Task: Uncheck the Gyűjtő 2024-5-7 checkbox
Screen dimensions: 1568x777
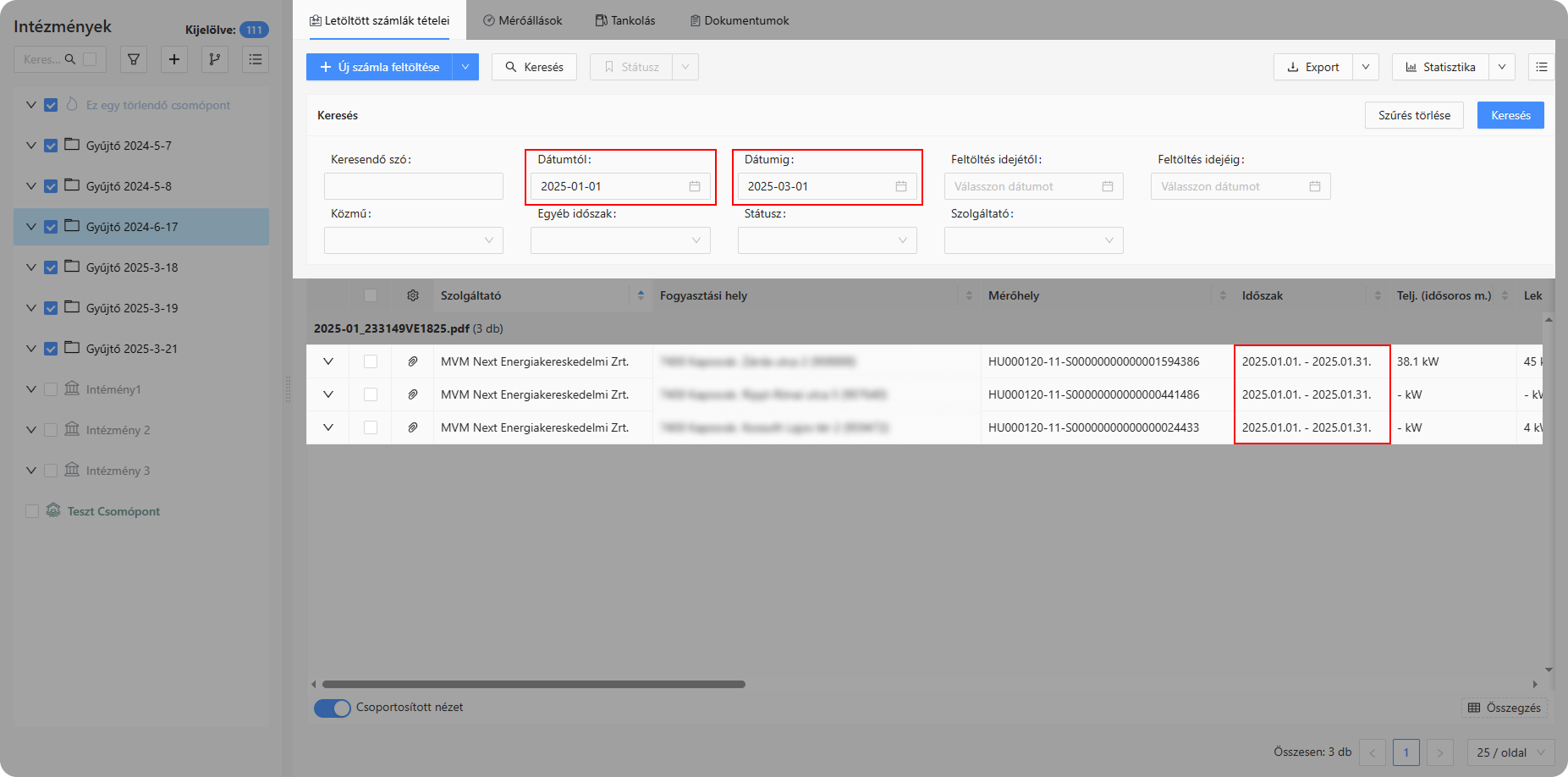Action: pyautogui.click(x=51, y=146)
